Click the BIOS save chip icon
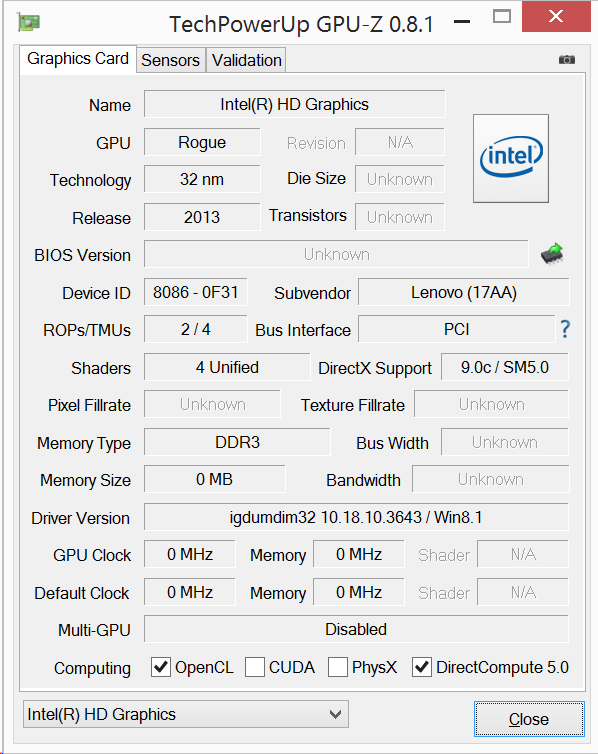 [552, 253]
